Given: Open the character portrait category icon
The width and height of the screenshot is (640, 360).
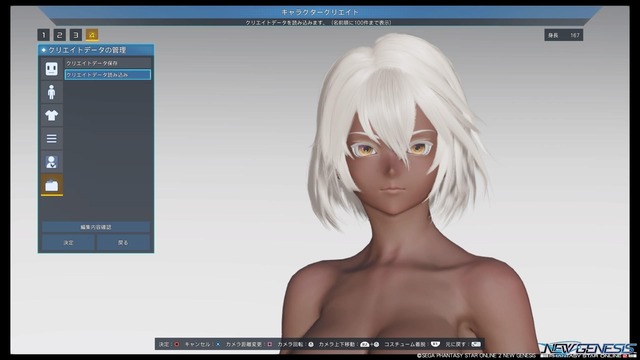Looking at the screenshot, I should (51, 162).
